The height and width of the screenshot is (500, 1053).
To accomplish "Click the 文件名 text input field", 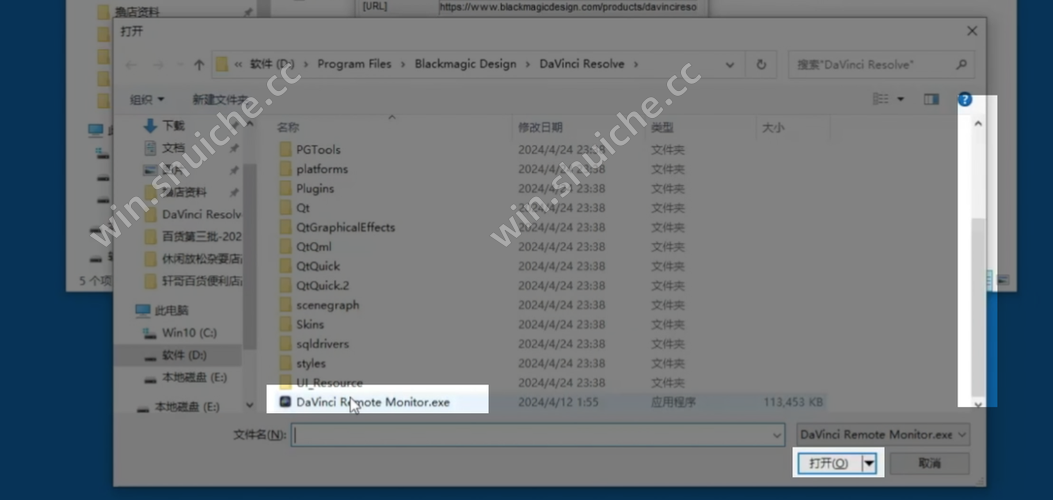I will click(x=531, y=435).
